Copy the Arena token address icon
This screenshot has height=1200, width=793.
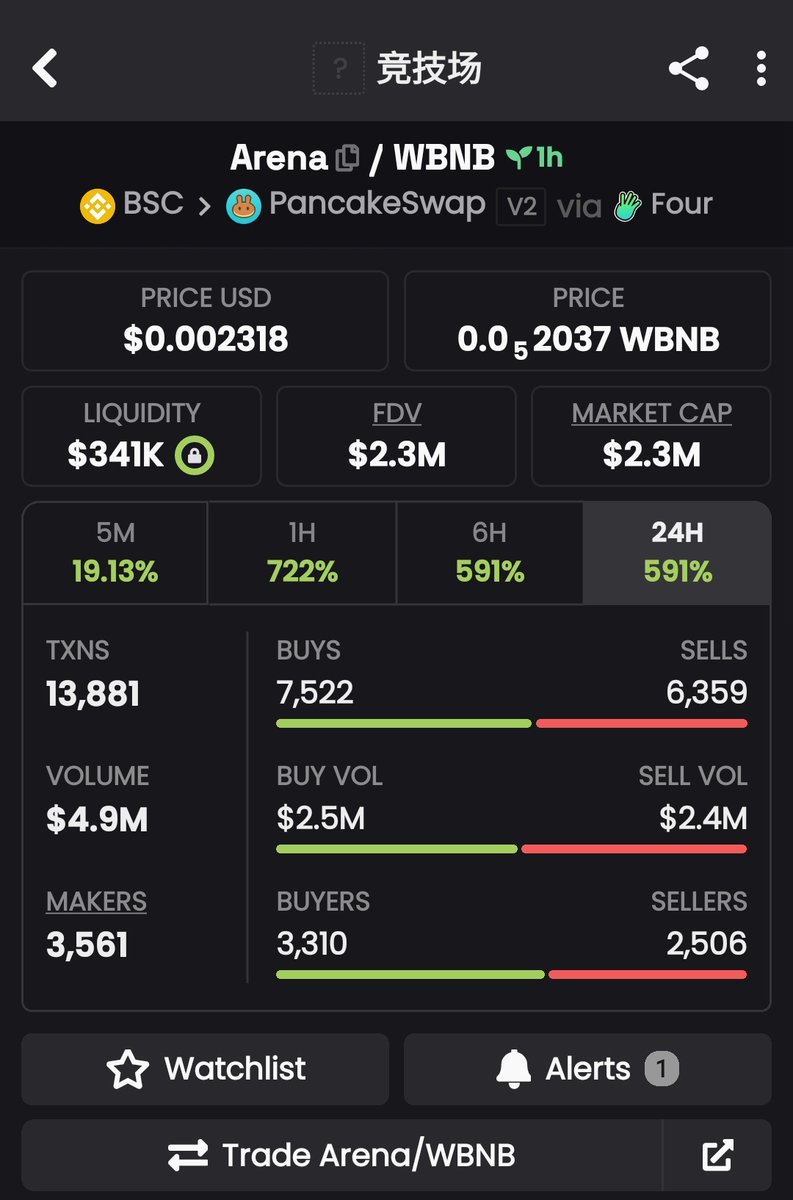[x=348, y=158]
